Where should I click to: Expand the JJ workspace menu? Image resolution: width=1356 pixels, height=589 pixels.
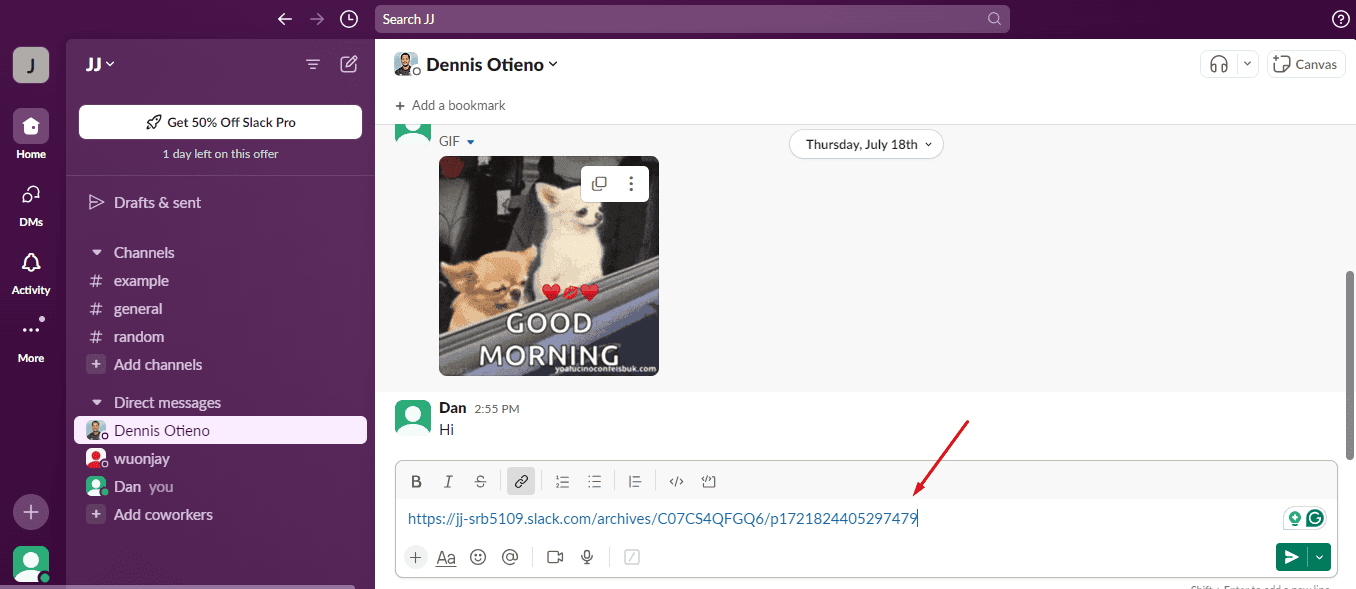pos(100,64)
